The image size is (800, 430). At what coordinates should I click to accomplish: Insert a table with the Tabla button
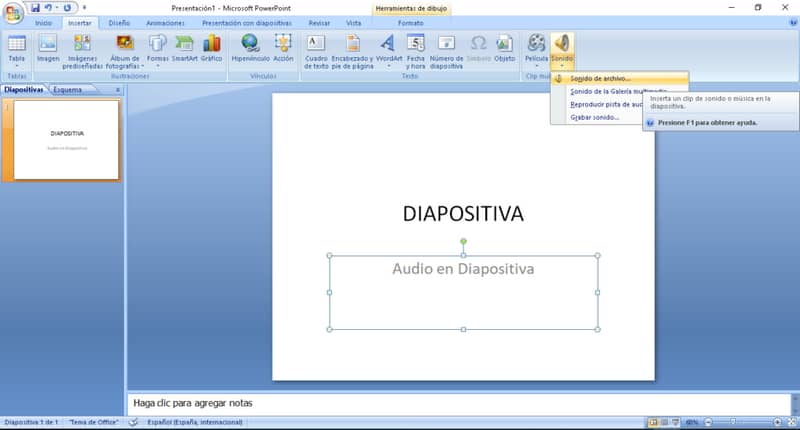[16, 50]
